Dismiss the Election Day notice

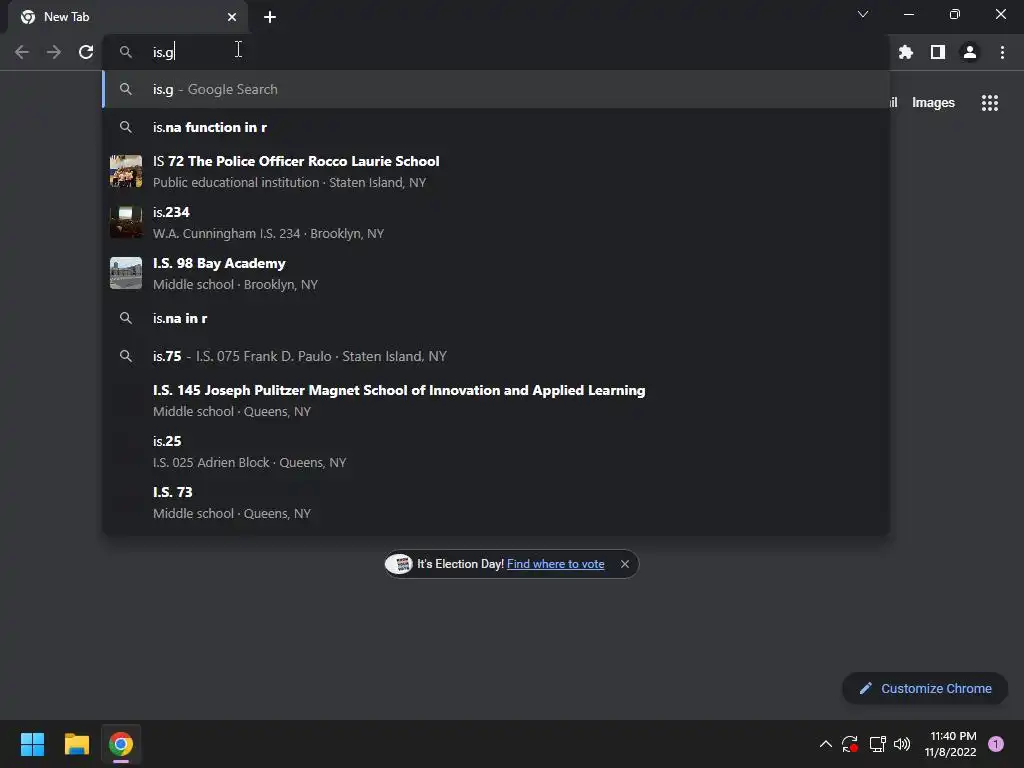point(625,564)
